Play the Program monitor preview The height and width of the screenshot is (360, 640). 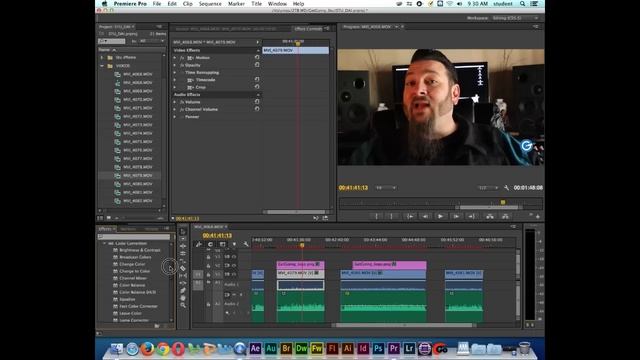440,216
